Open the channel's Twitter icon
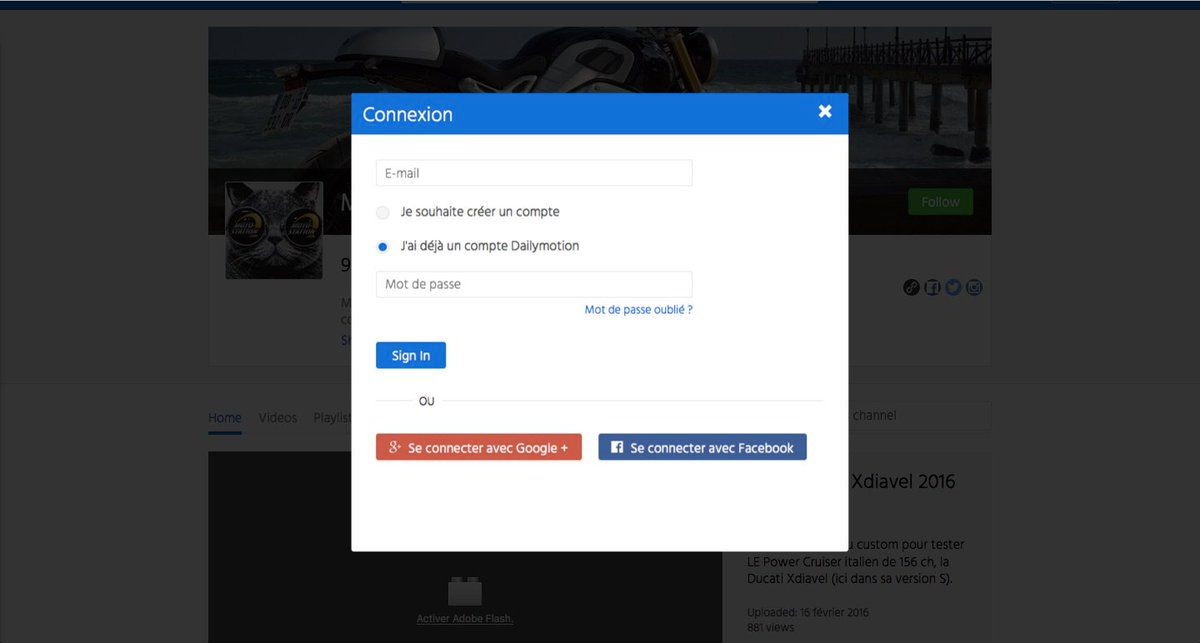Image resolution: width=1200 pixels, height=643 pixels. pyautogui.click(x=953, y=288)
